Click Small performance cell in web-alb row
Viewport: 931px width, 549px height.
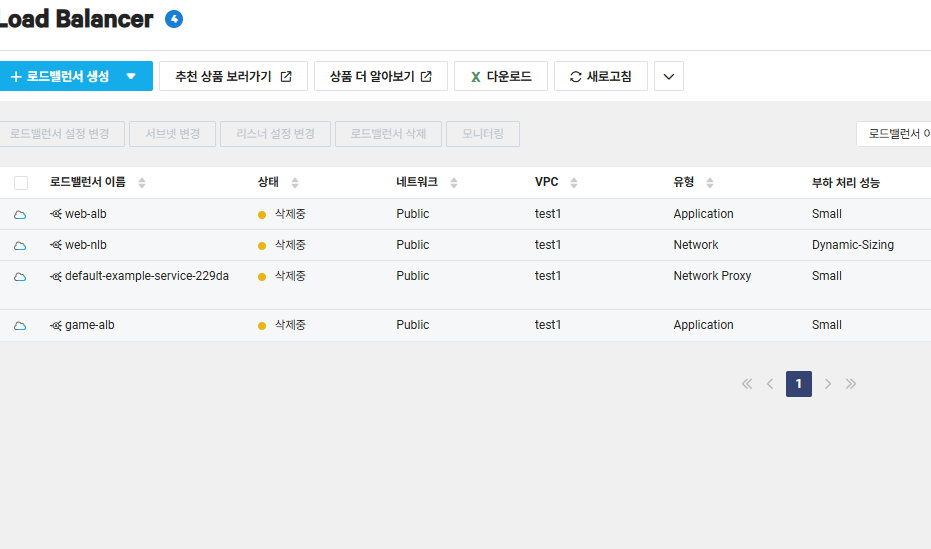coord(826,214)
